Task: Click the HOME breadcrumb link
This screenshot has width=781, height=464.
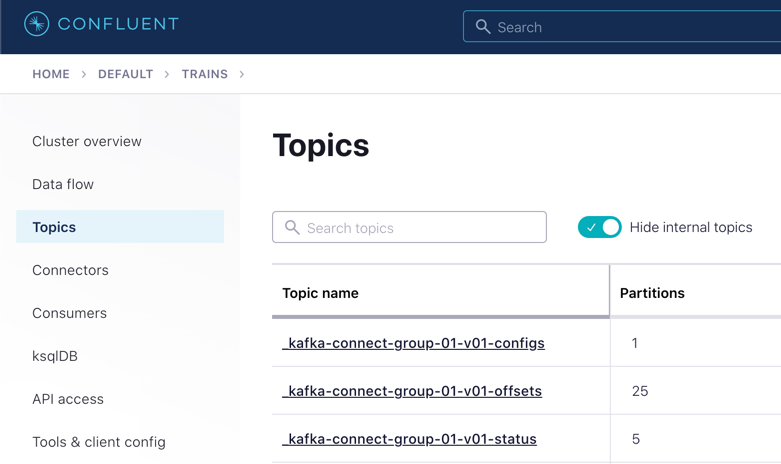Action: 51,74
